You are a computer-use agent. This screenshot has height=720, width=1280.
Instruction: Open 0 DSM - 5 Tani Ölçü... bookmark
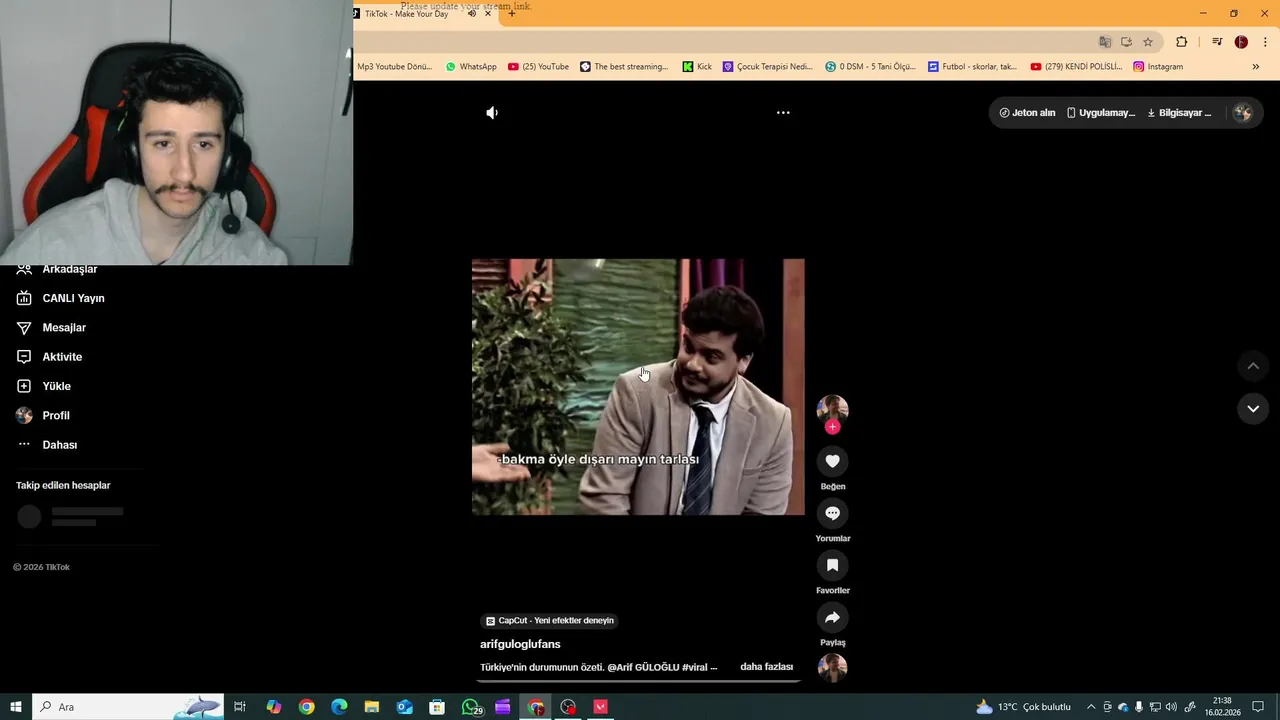pyautogui.click(x=870, y=67)
